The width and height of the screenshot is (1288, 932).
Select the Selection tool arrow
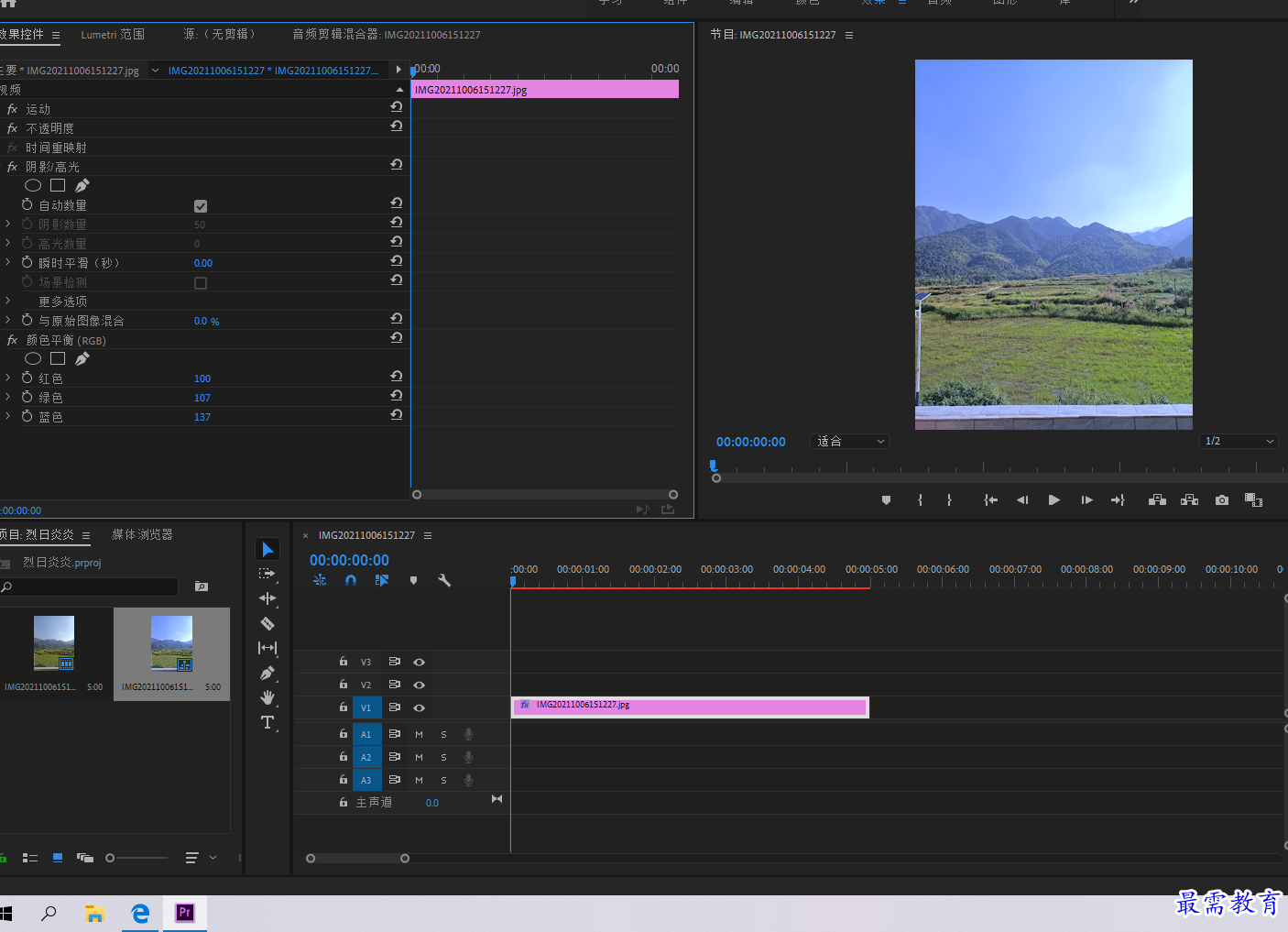pyautogui.click(x=267, y=549)
